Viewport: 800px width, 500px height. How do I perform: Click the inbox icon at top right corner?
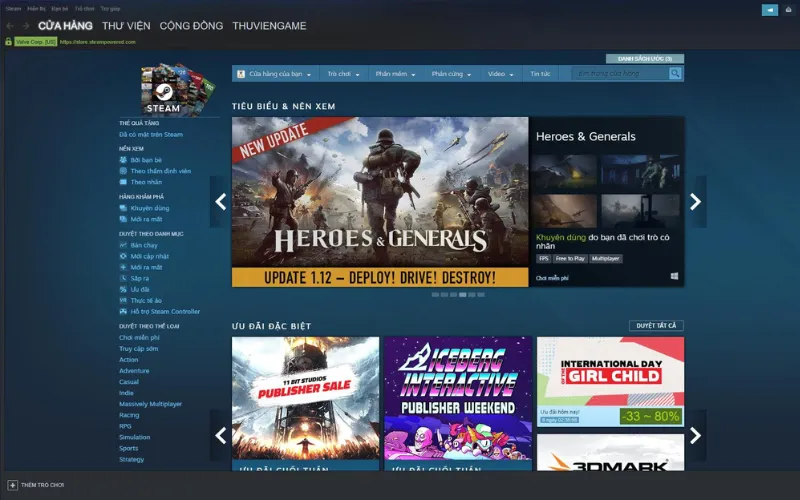788,10
